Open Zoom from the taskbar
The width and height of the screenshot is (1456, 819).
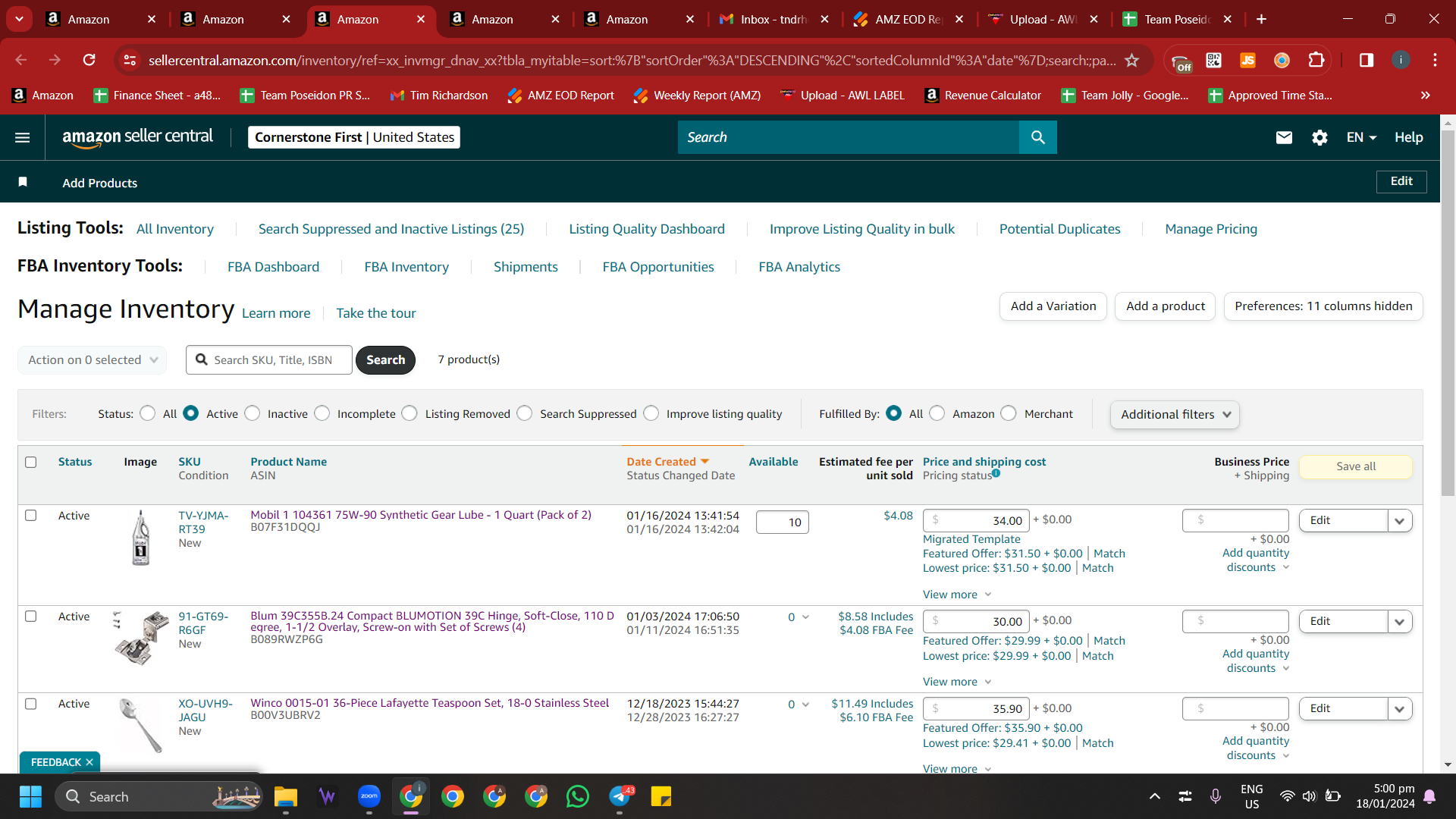click(369, 796)
